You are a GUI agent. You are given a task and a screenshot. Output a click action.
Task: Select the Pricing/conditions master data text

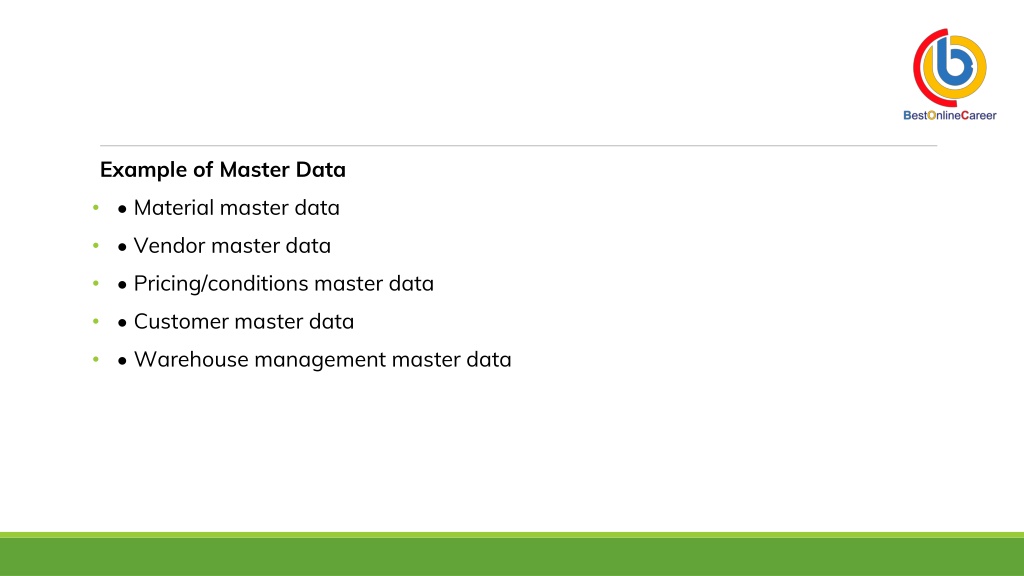click(283, 283)
